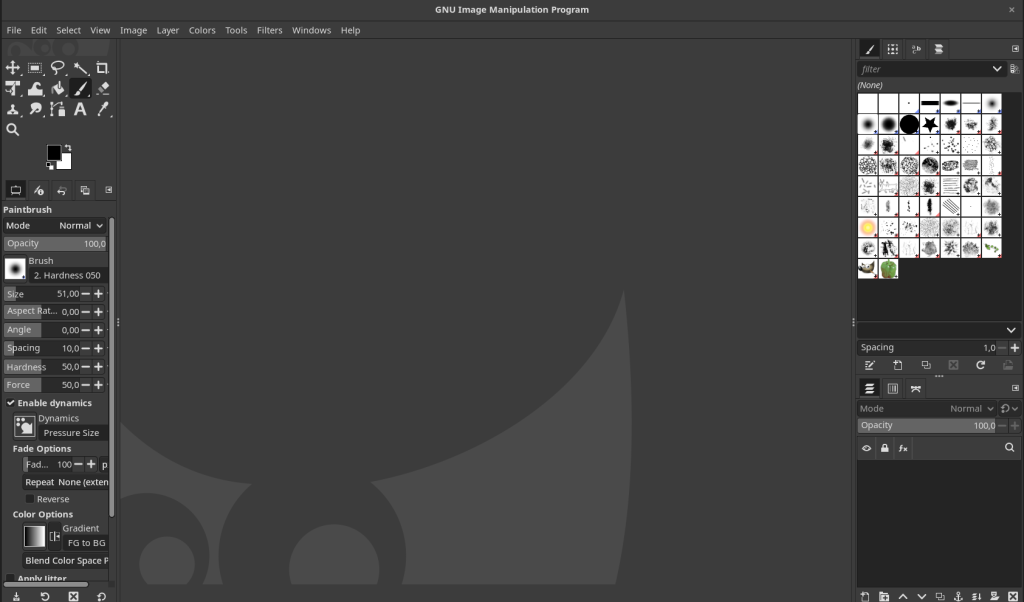This screenshot has width=1024, height=602.
Task: Click save tool preset icon
Action: [x=16, y=596]
